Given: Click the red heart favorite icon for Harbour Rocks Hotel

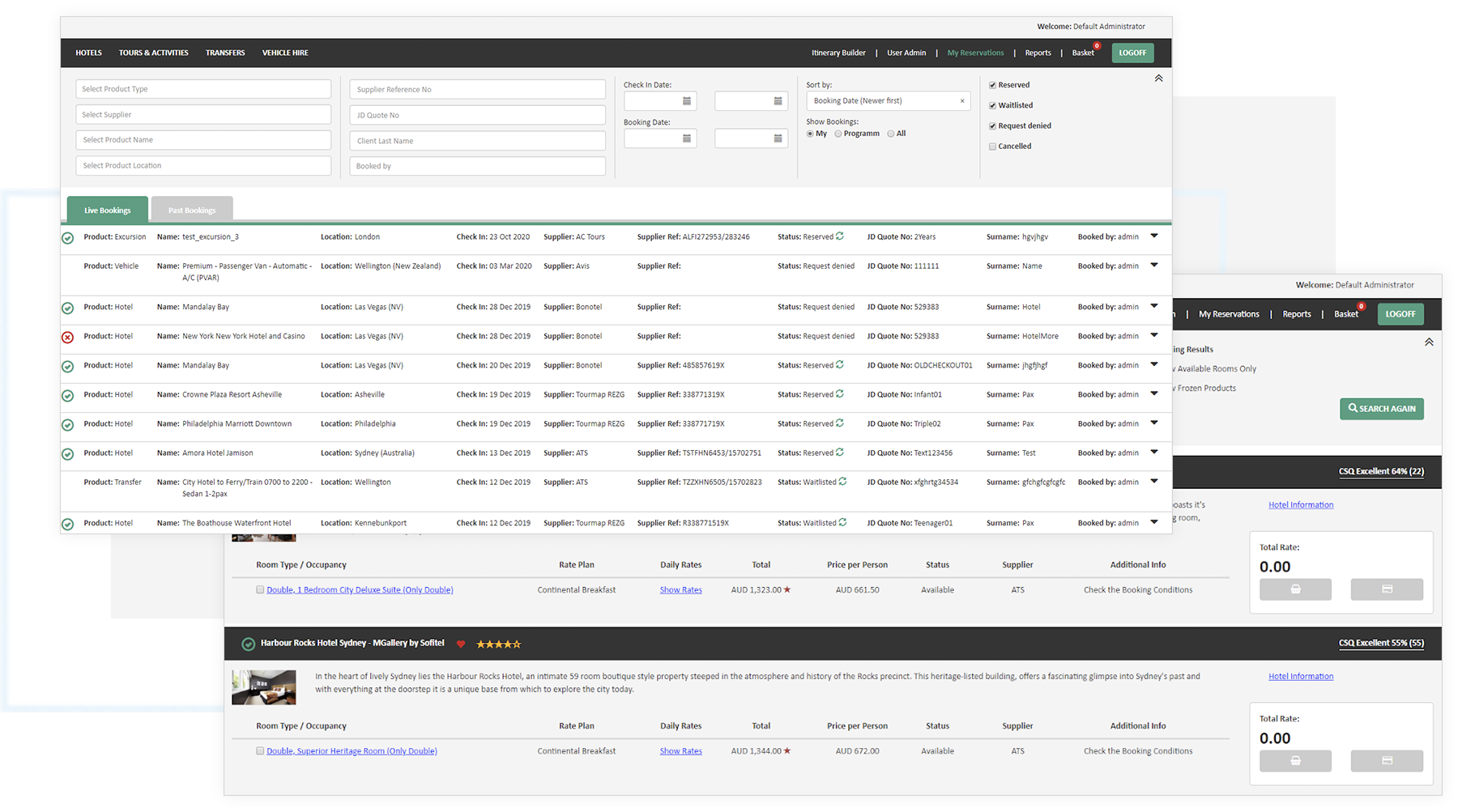Looking at the screenshot, I should 461,644.
